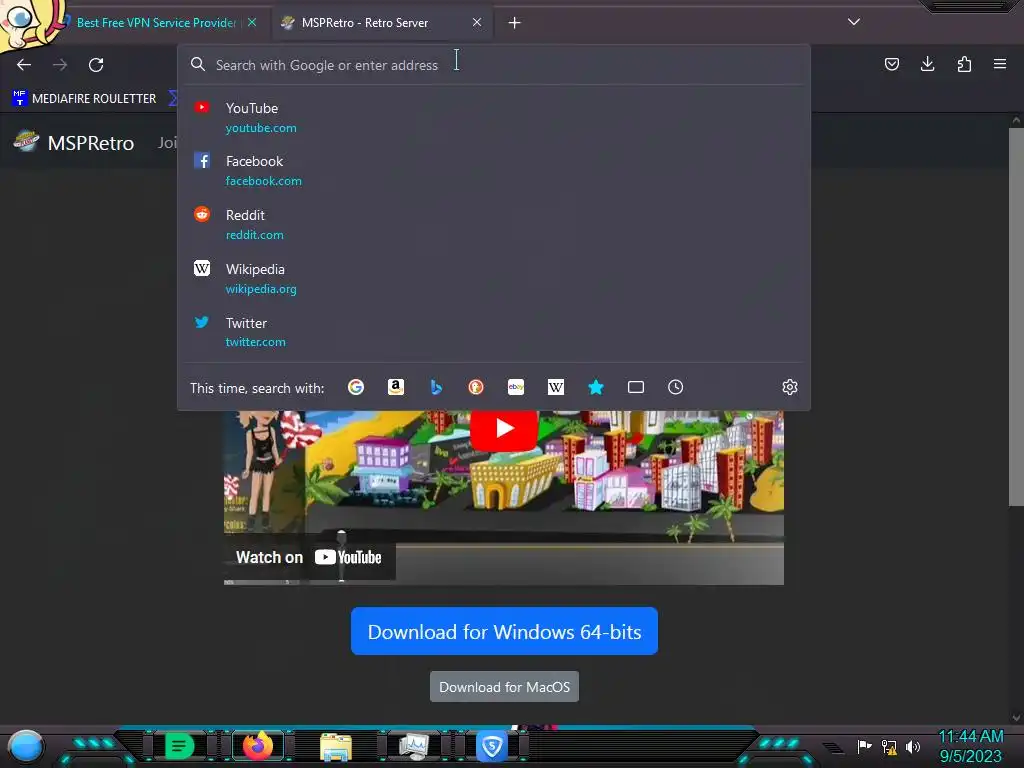Open the Extensions puzzle icon

(964, 64)
